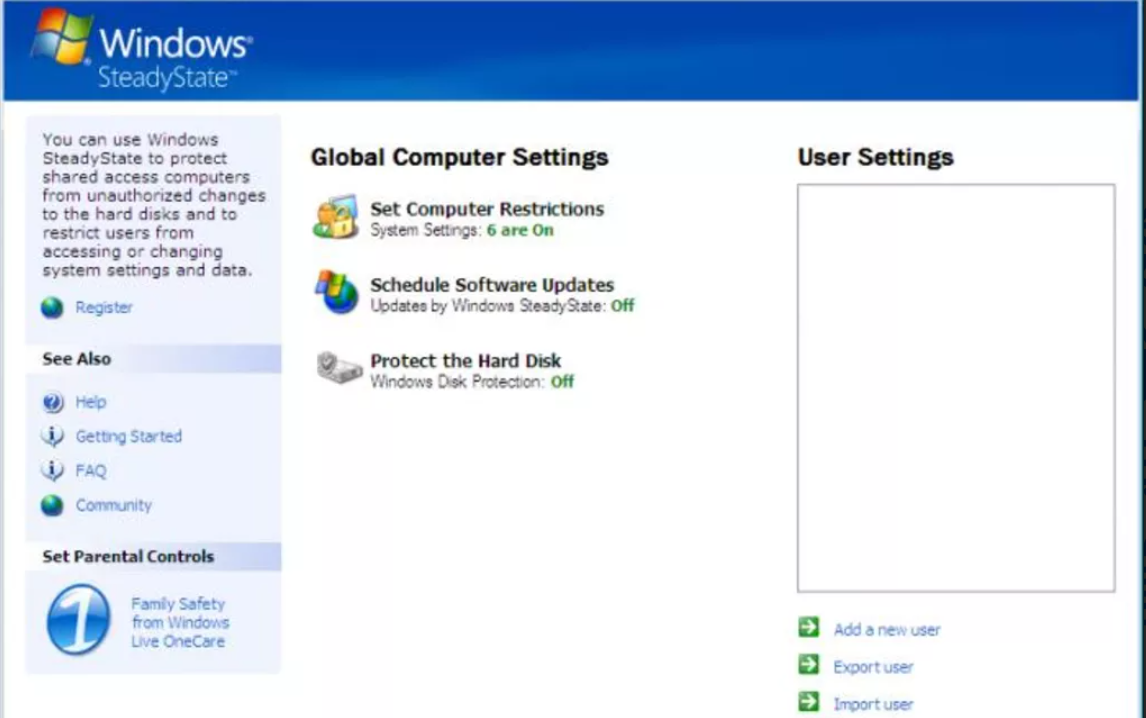This screenshot has width=1146, height=718.
Task: Click the Windows Live OneCare icon
Action: [x=79, y=621]
